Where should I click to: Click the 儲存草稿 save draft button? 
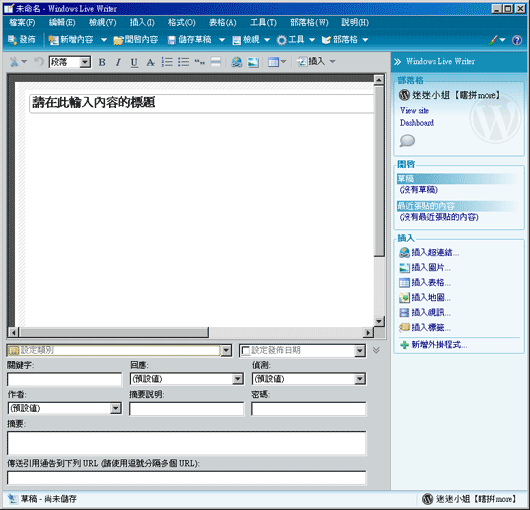(x=190, y=40)
